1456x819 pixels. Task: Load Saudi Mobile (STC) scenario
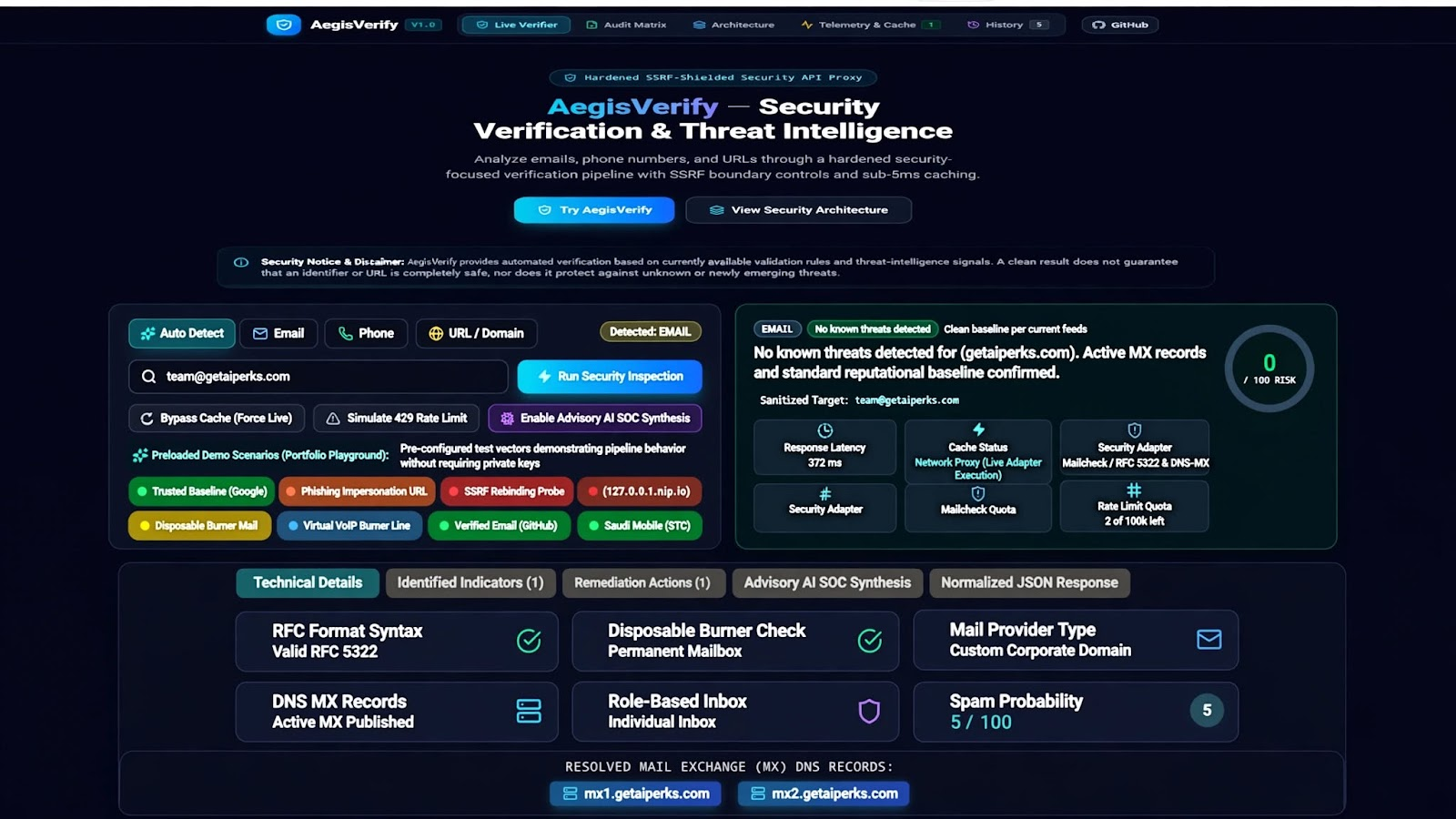(640, 526)
